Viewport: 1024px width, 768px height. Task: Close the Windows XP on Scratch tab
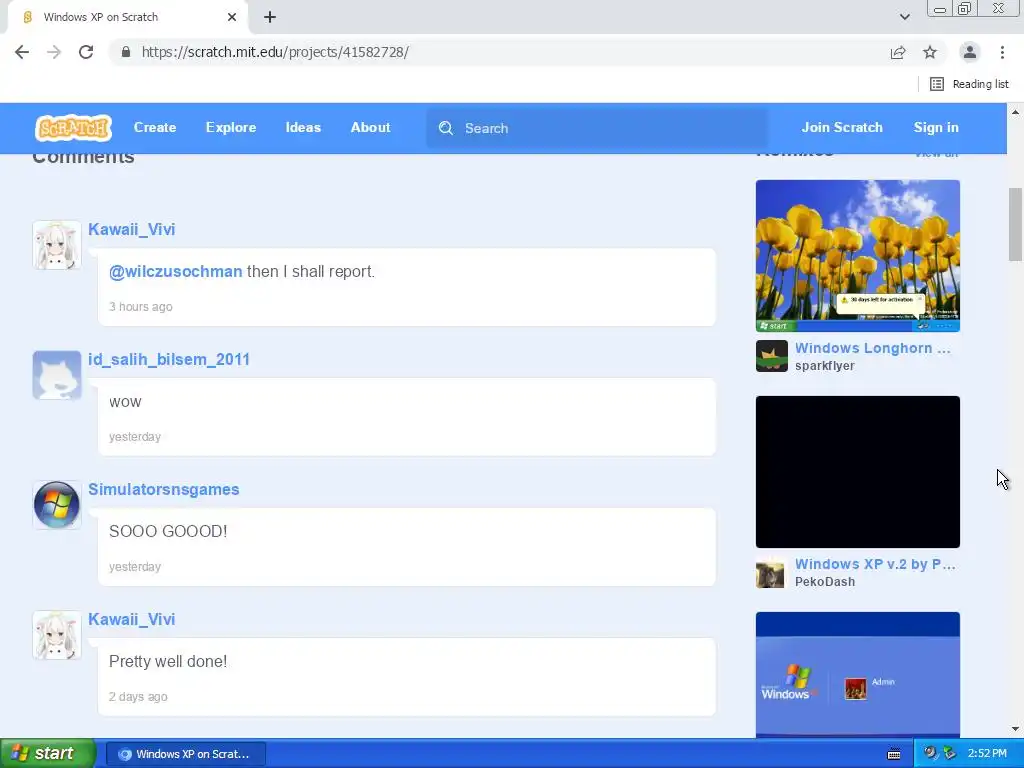click(232, 17)
